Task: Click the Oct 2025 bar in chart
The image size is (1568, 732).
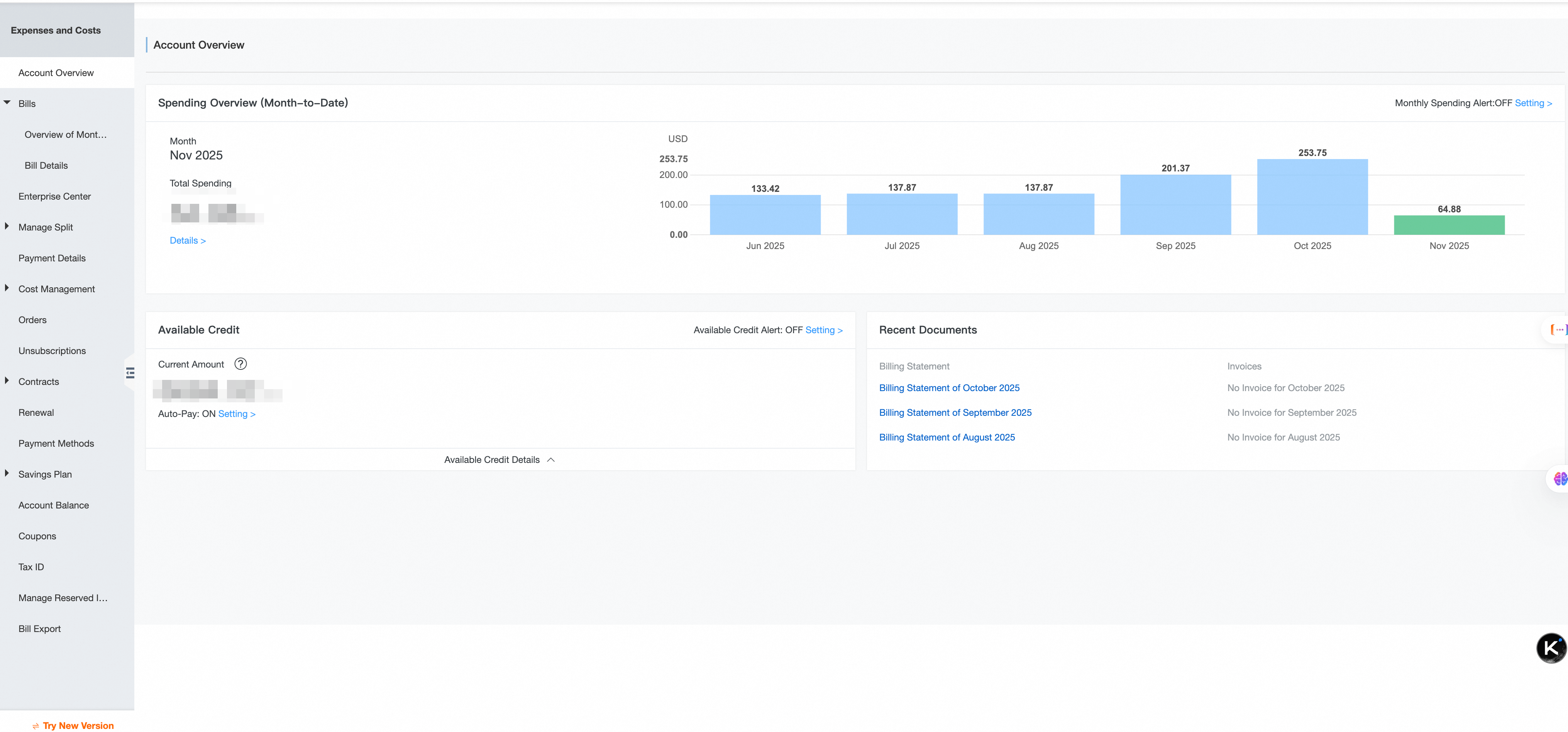Action: click(x=1312, y=197)
